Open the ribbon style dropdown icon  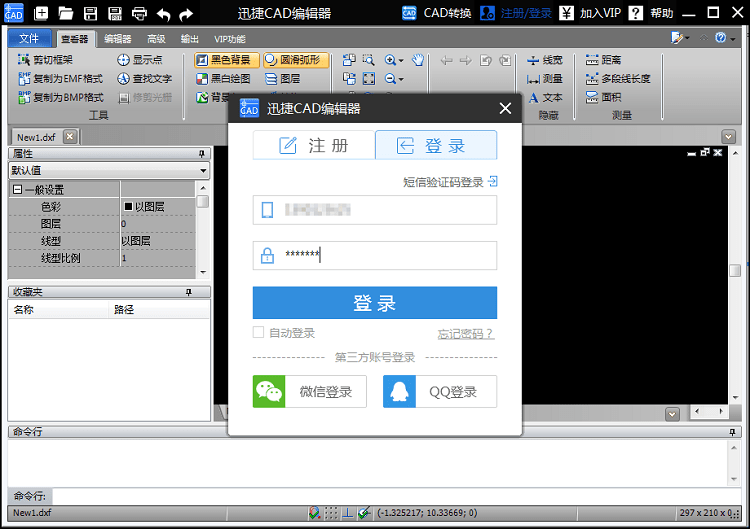[x=679, y=38]
